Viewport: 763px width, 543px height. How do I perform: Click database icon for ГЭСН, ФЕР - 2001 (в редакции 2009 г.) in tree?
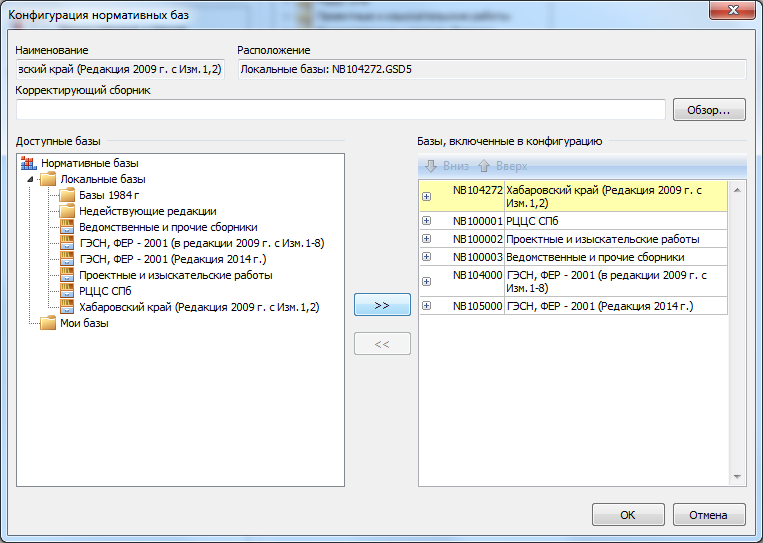[x=67, y=243]
